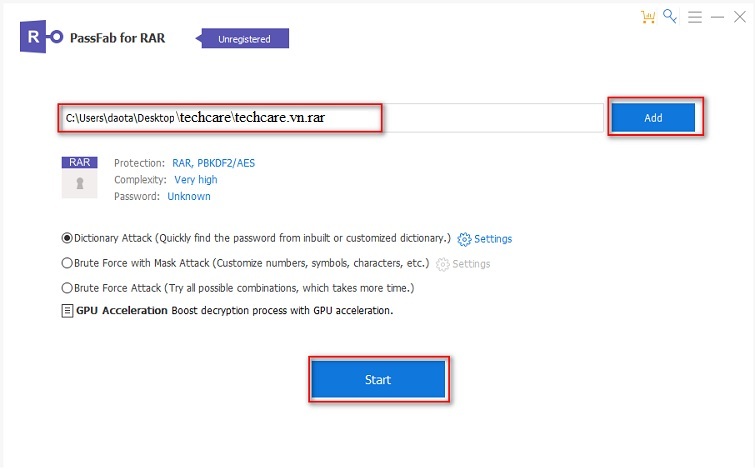Click the Mask Attack Settings link
This screenshot has height=470, width=755.
tap(472, 264)
